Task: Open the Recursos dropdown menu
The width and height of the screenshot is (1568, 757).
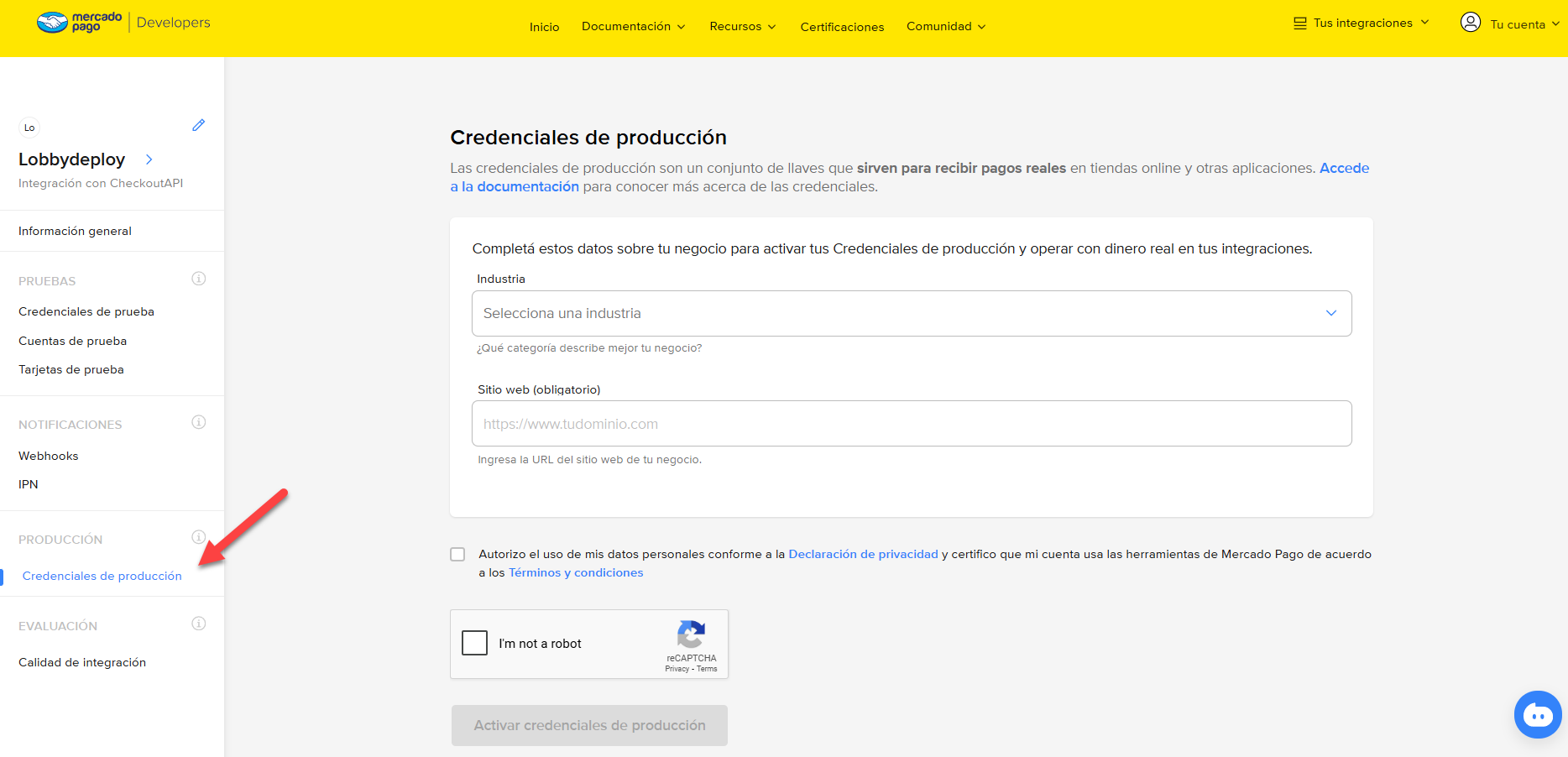Action: 742,27
